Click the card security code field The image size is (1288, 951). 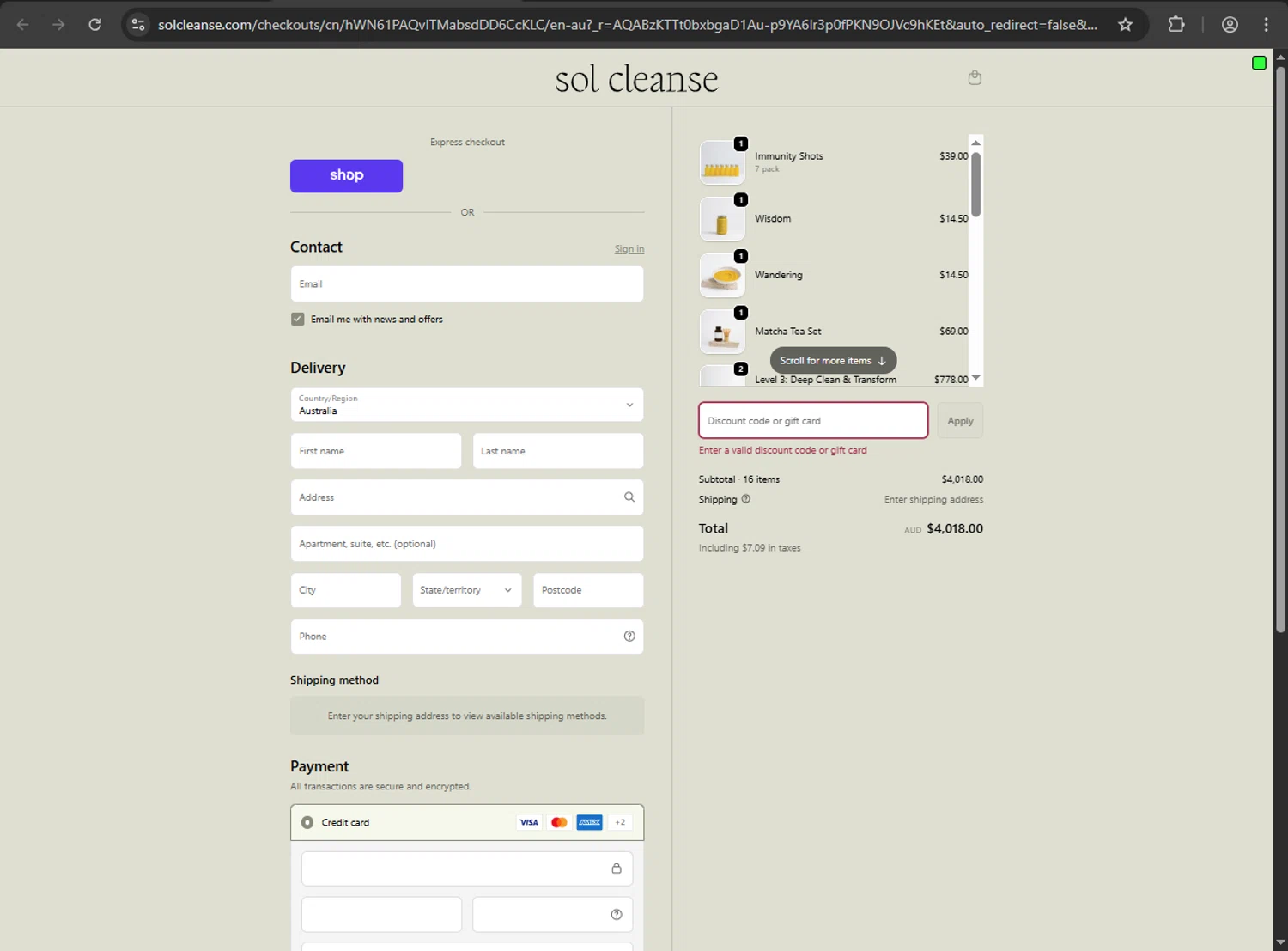pos(553,915)
